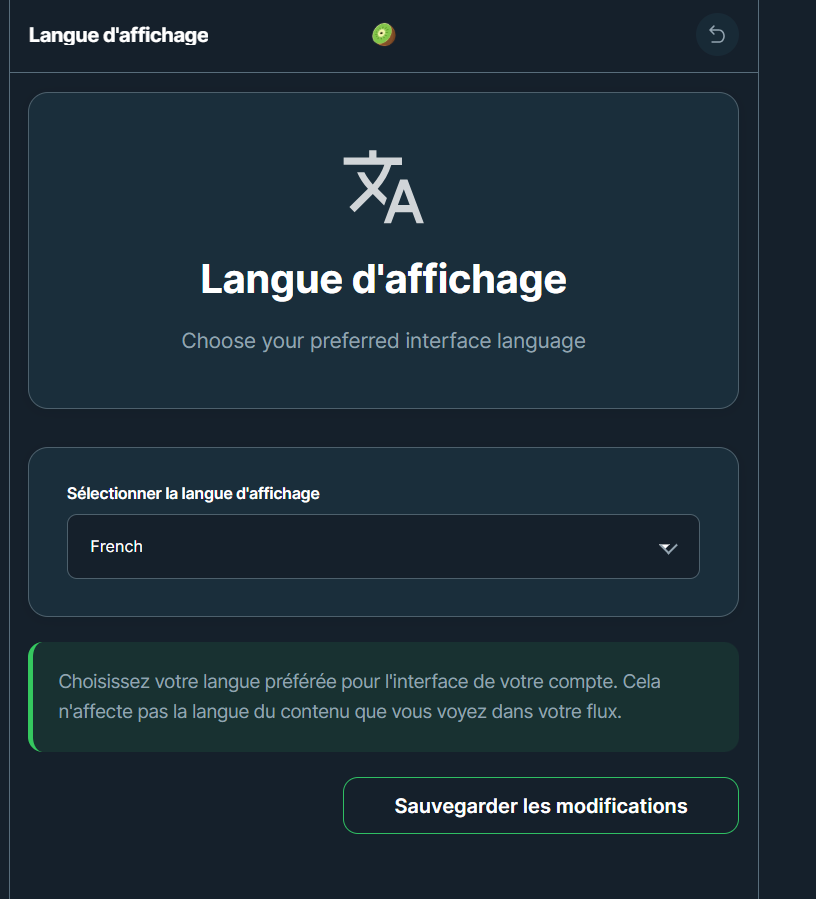Click the large "Langue d'affichage" heading
816x899 pixels.
(x=383, y=279)
